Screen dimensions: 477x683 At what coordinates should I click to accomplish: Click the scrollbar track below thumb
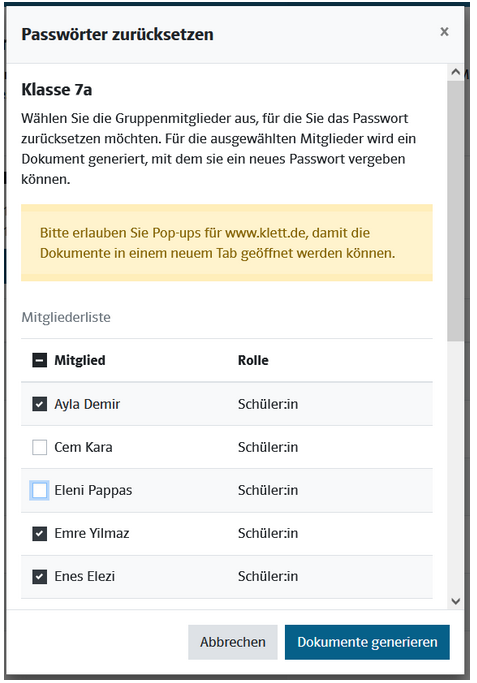(x=456, y=466)
